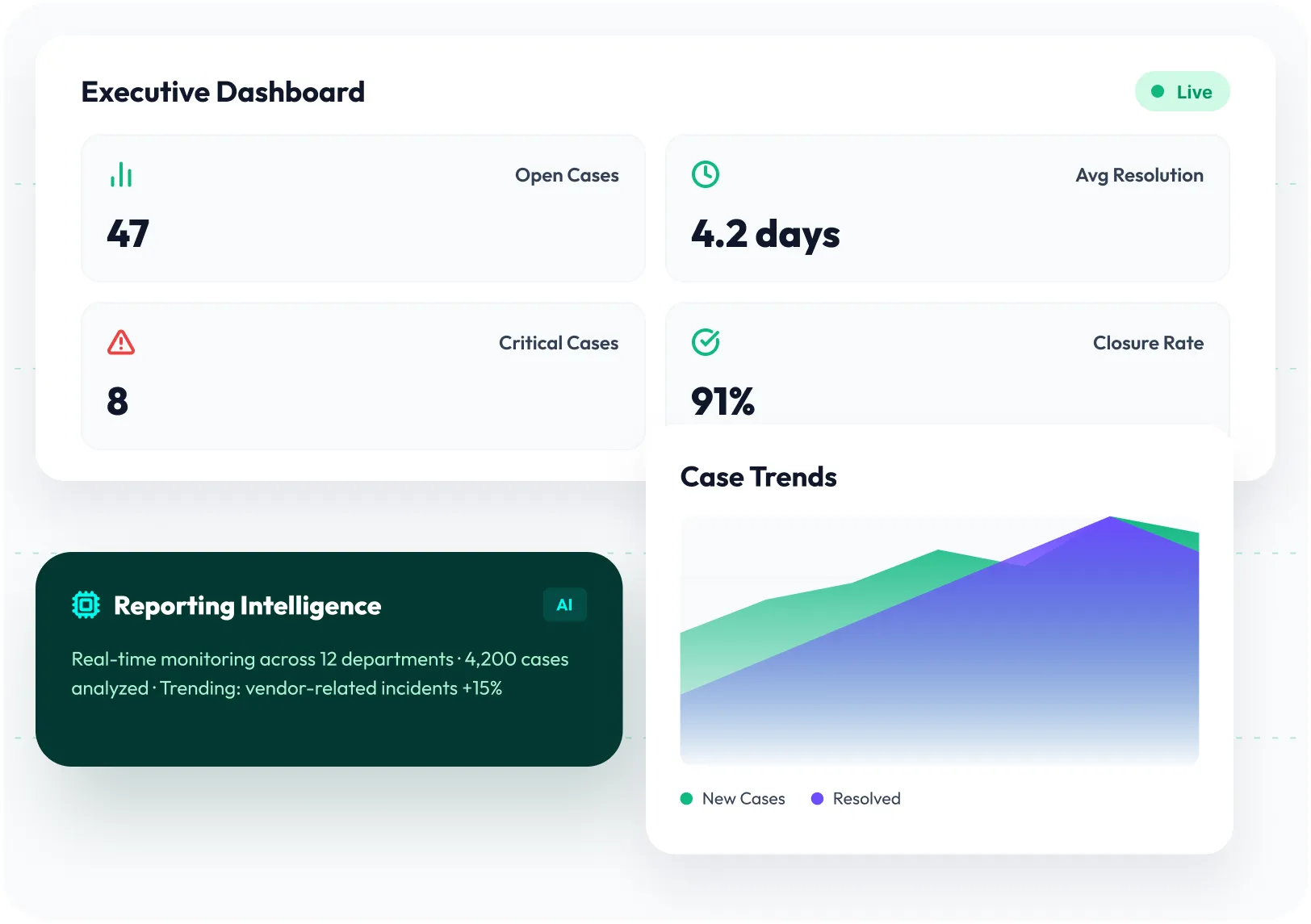Click the bar chart icon on the Open Cases card
Image resolution: width=1311 pixels, height=924 pixels.
[121, 174]
